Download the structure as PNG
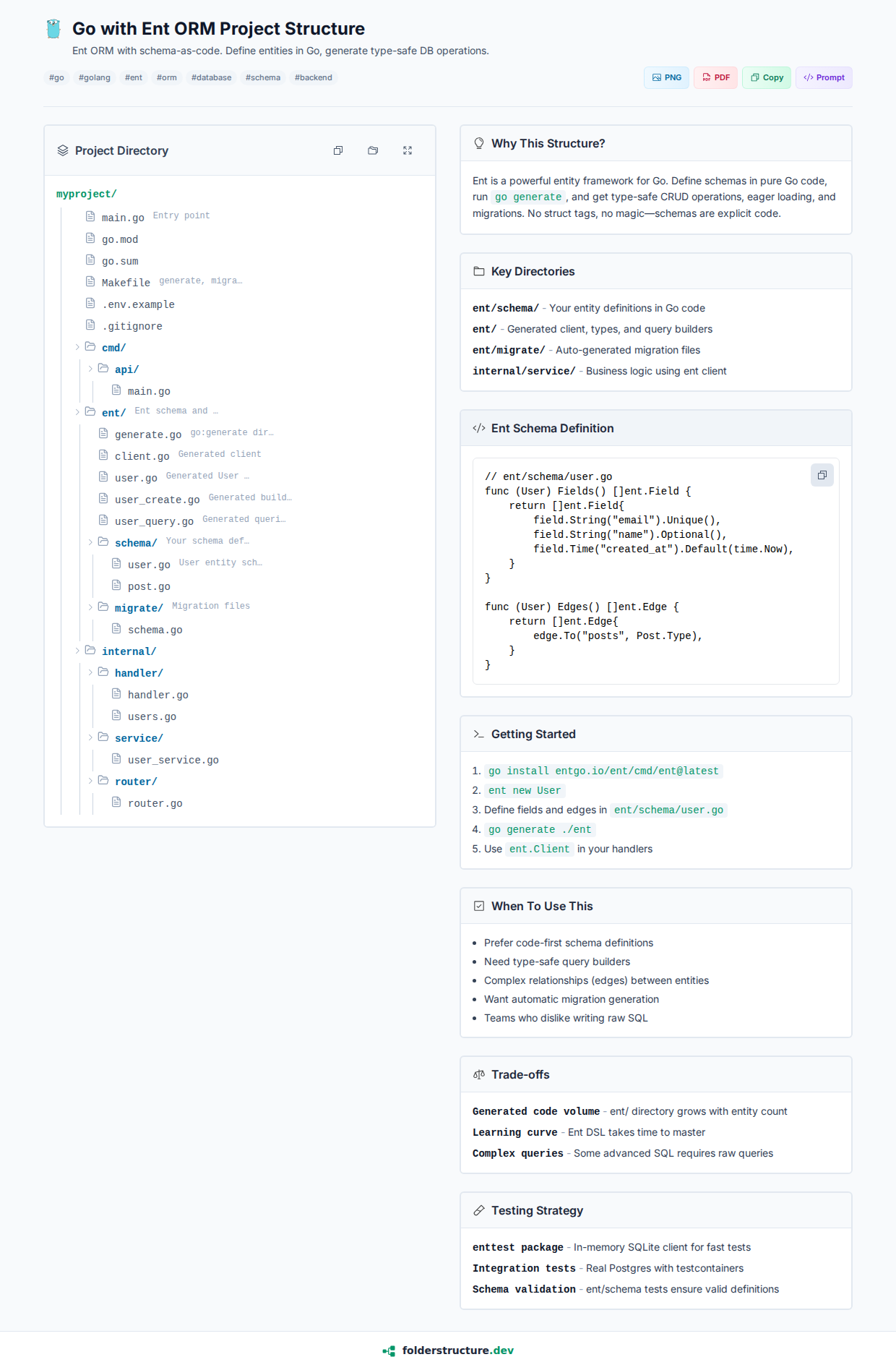 click(666, 77)
